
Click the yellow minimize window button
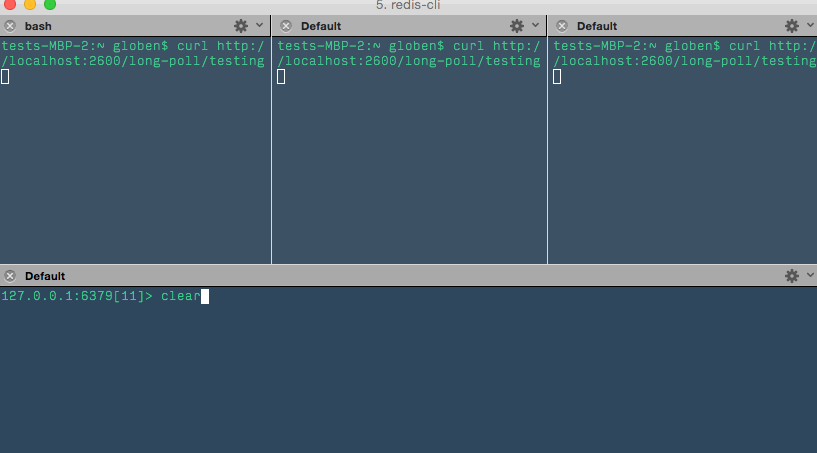click(x=30, y=4)
